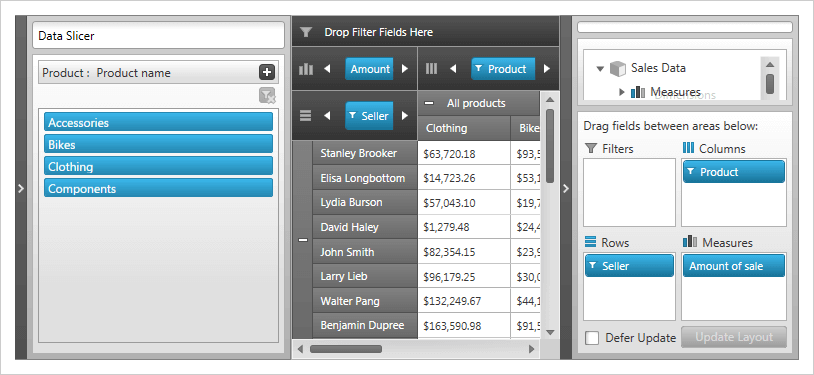Click the Amount of sale field in Measures

point(734,266)
